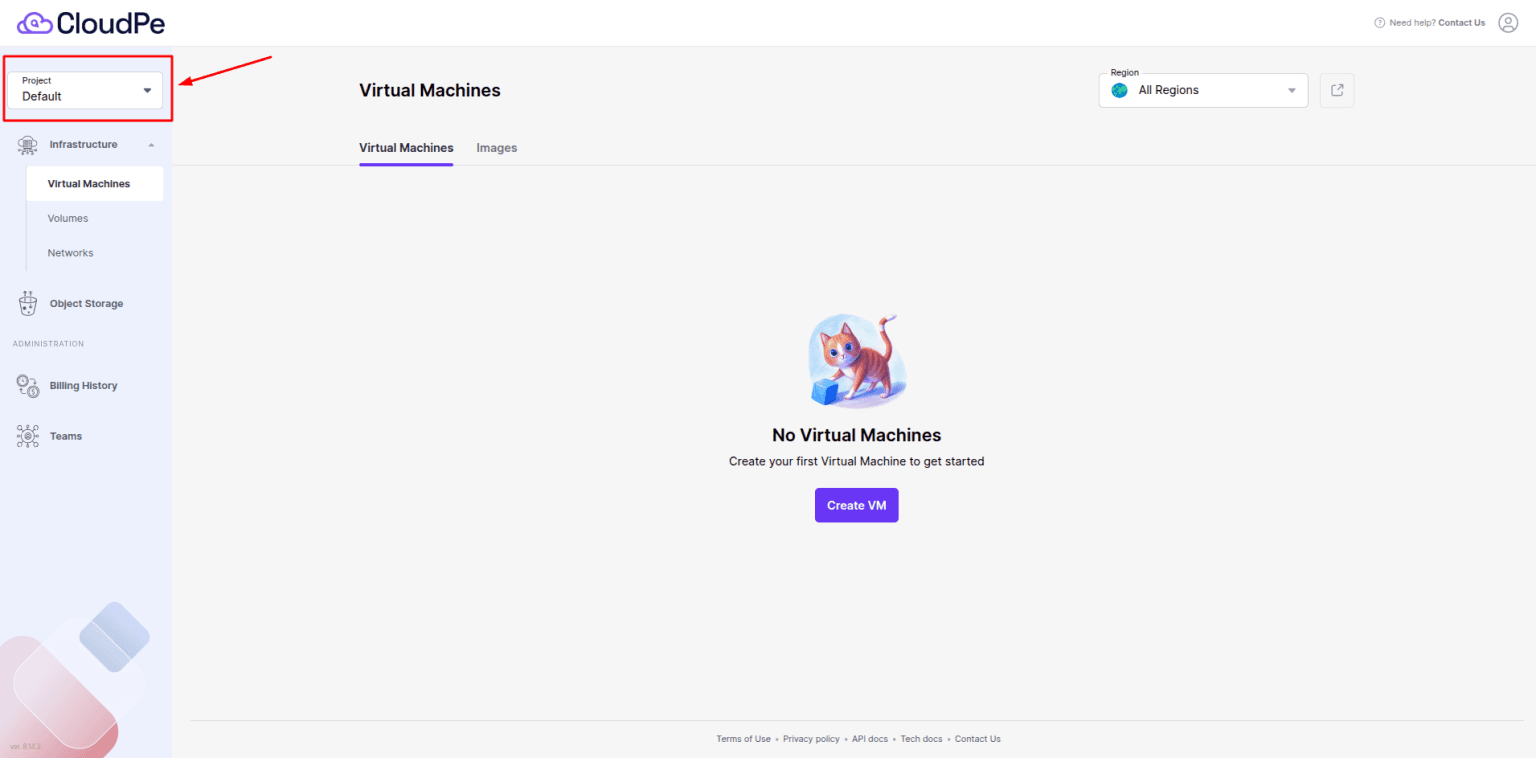Click the footer Contact Us link
This screenshot has height=758, width=1536.
[978, 739]
